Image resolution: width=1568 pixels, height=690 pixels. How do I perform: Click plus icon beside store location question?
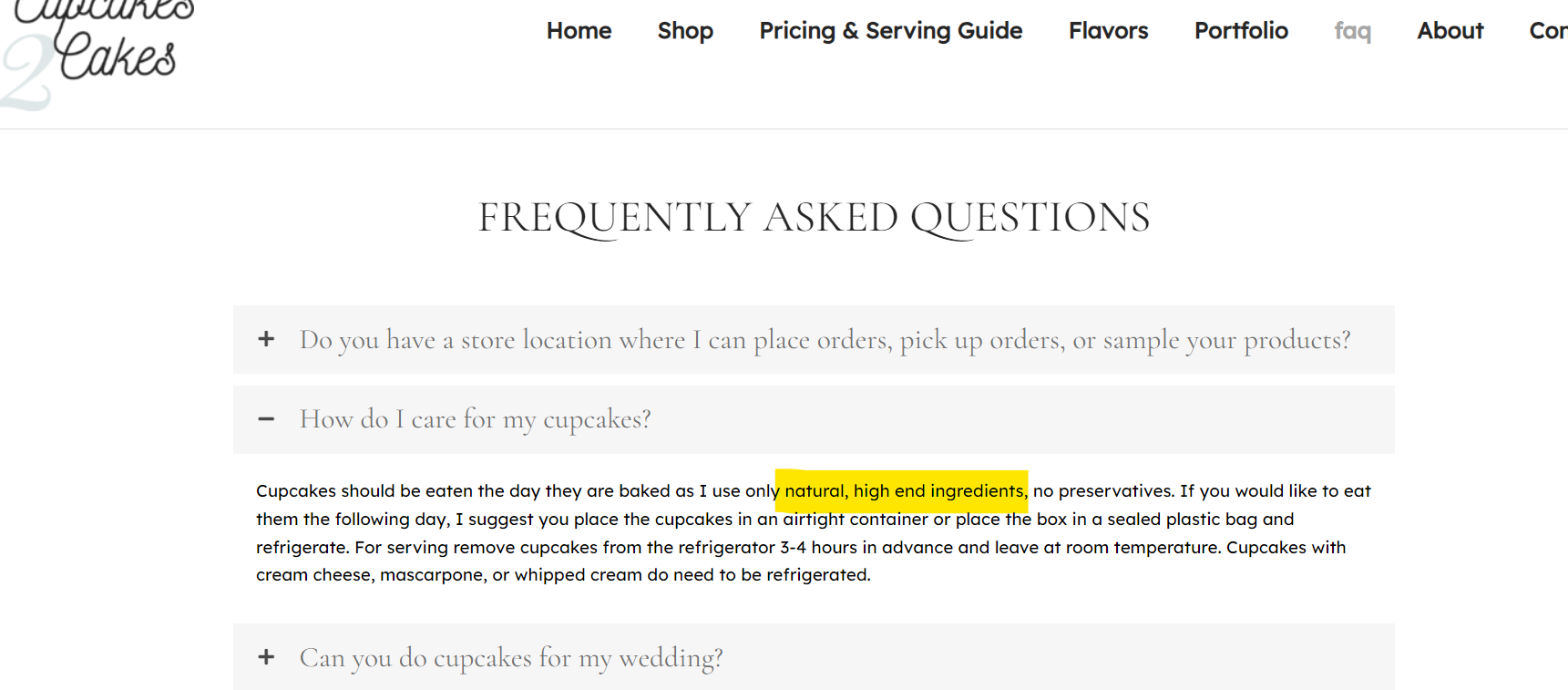(x=266, y=339)
